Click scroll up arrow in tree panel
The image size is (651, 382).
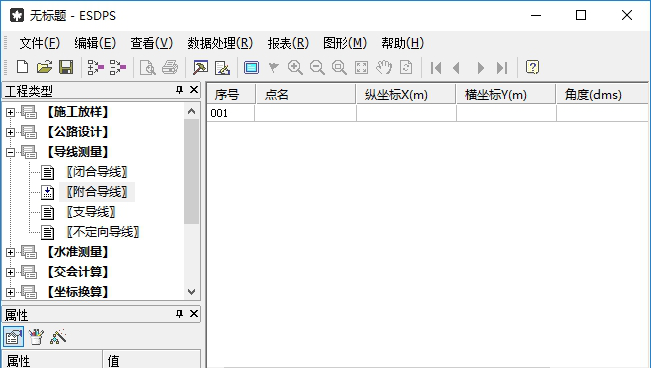coord(191,111)
